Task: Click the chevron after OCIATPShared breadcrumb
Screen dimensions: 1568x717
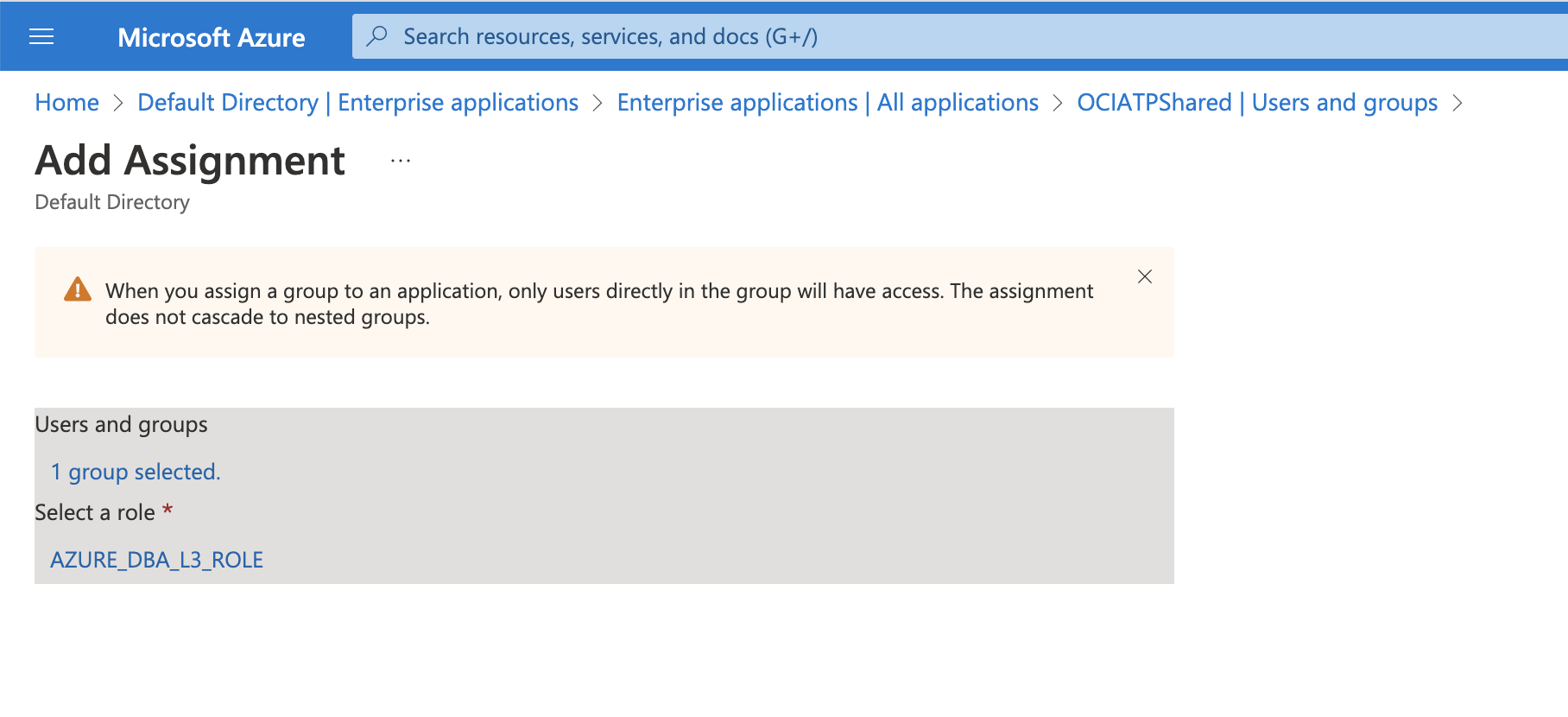Action: click(1457, 103)
